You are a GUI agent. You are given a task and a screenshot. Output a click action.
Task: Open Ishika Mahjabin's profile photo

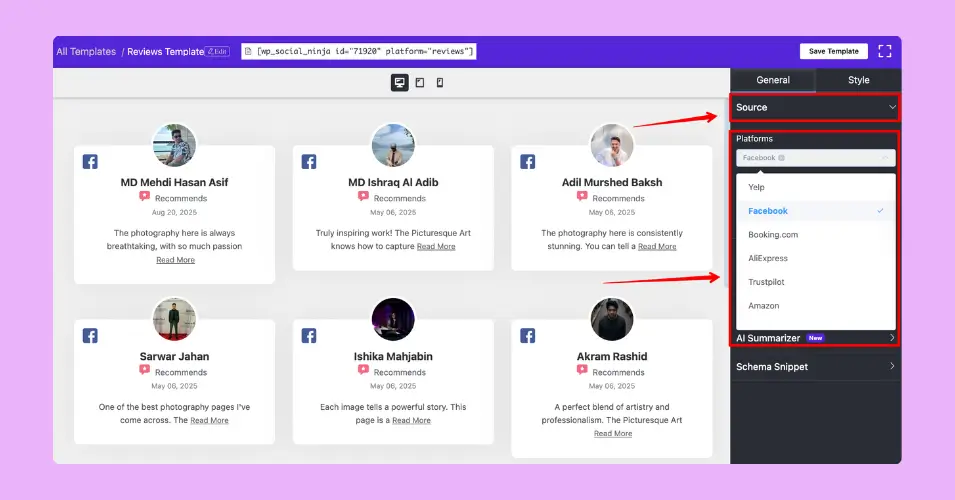click(393, 319)
